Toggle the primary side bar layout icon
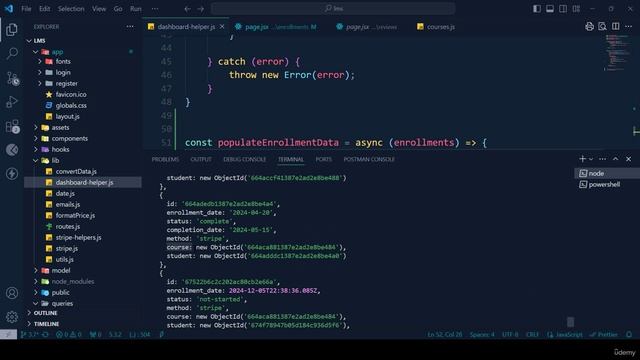Viewport: 640px width, 360px height. coord(537,9)
